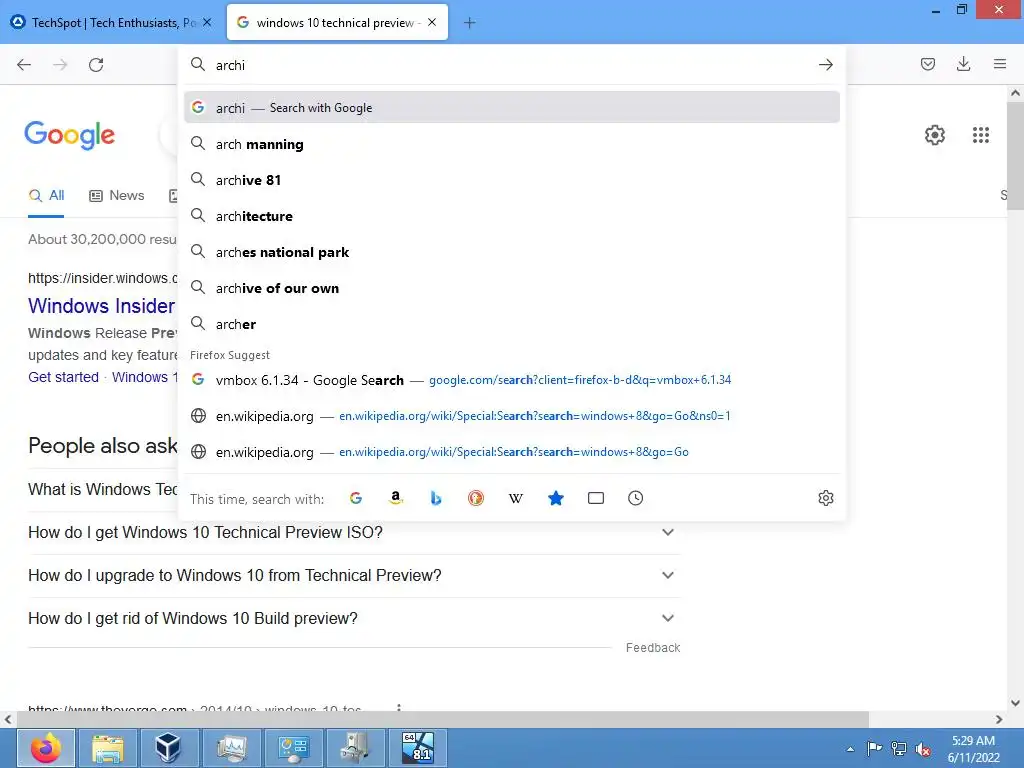Click the go arrow in the address bar
The width and height of the screenshot is (1024, 768).
point(825,65)
